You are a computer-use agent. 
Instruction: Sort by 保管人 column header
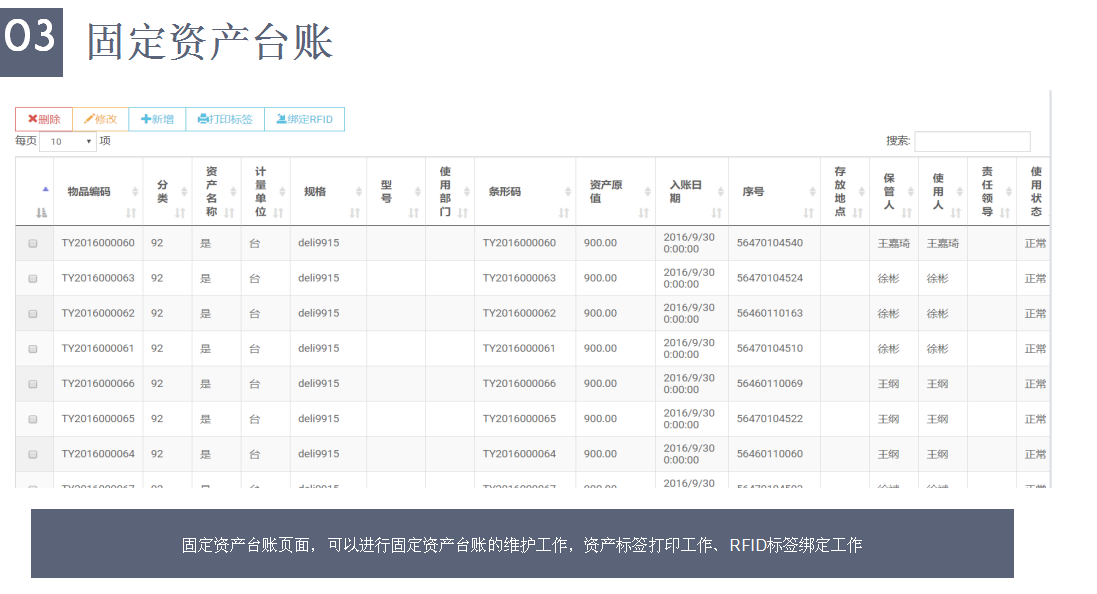[x=888, y=191]
